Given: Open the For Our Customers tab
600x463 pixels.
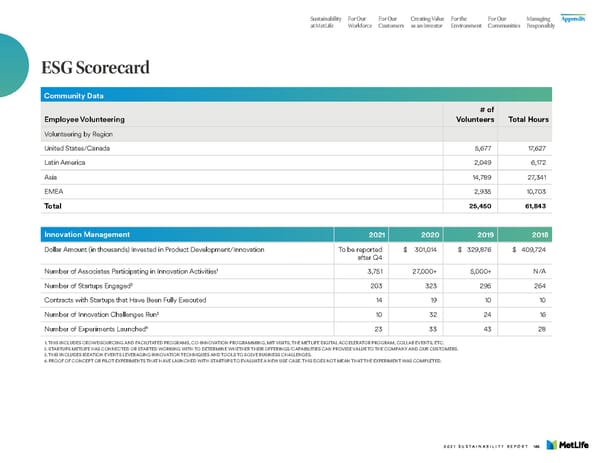Looking at the screenshot, I should 390,21.
